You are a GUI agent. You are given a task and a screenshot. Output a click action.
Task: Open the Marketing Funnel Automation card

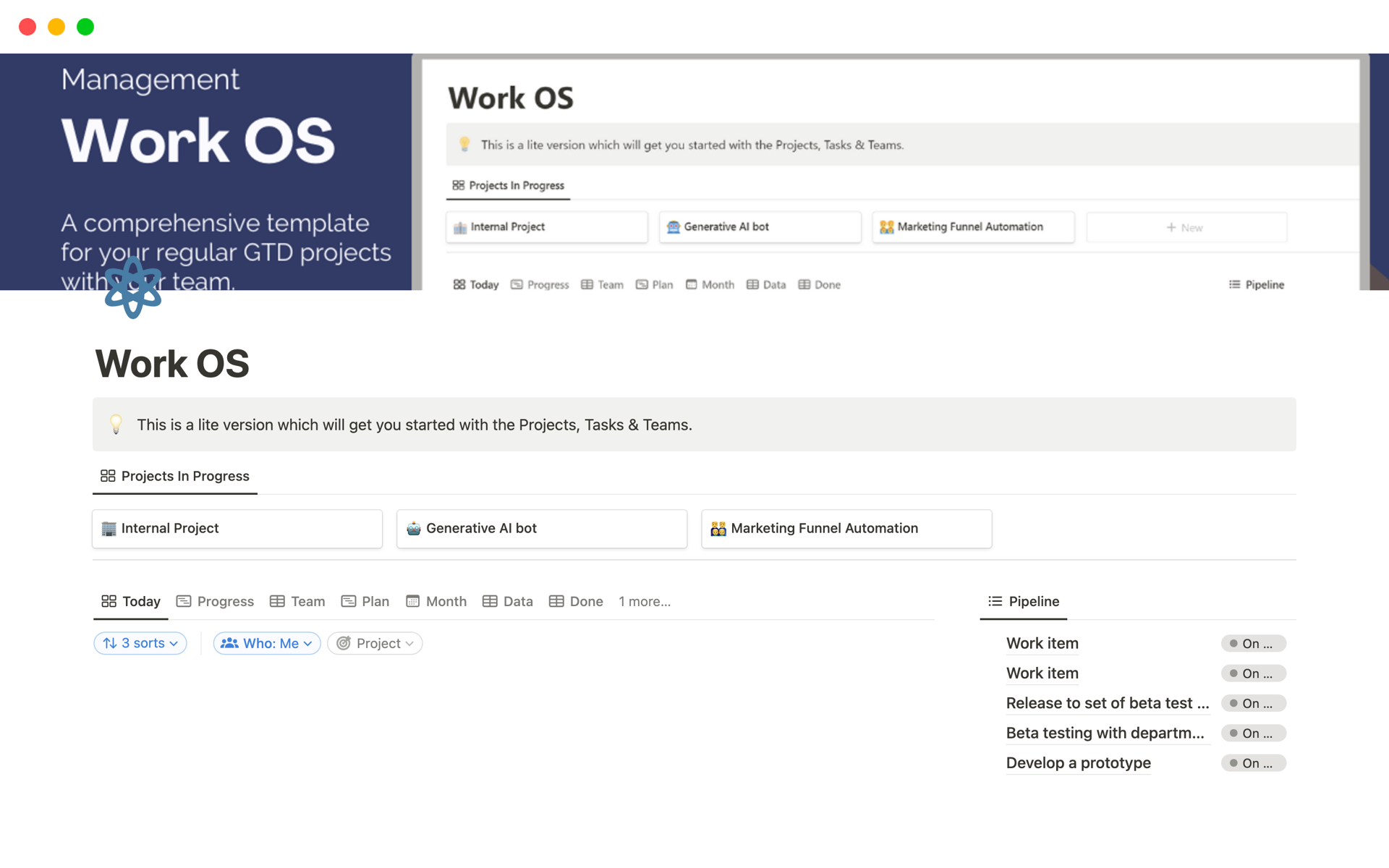click(x=846, y=529)
